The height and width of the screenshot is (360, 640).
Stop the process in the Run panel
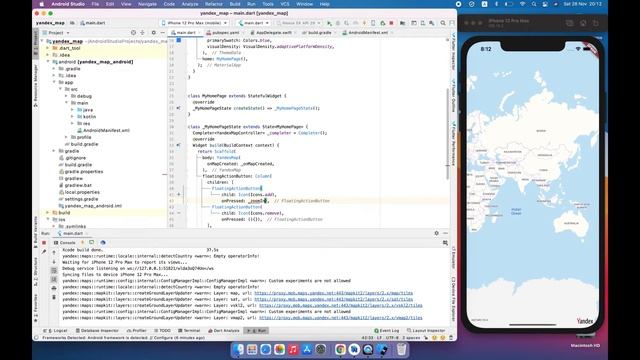click(44, 242)
